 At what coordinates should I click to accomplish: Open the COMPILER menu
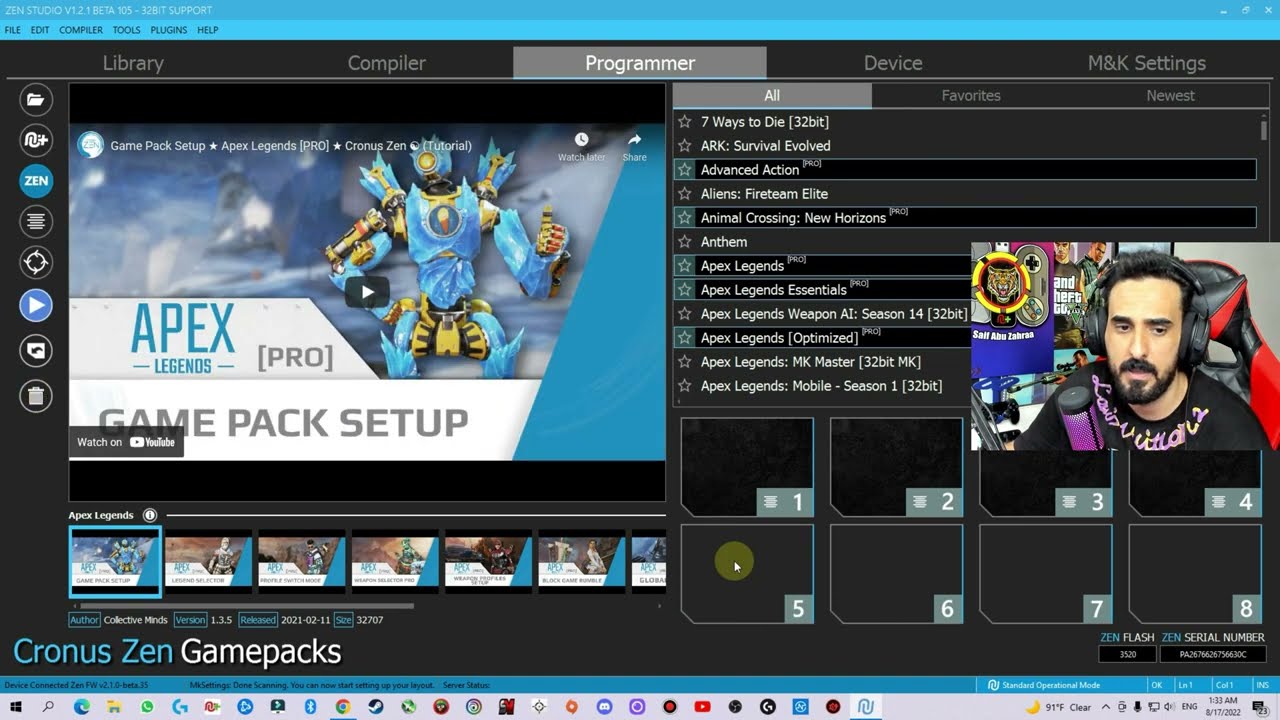[81, 30]
